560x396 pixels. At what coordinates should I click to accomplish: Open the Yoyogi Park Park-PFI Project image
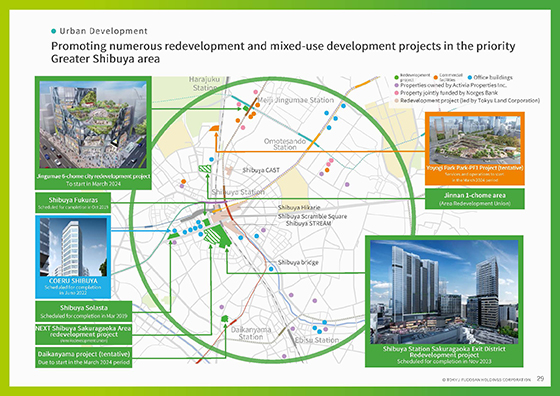point(475,140)
